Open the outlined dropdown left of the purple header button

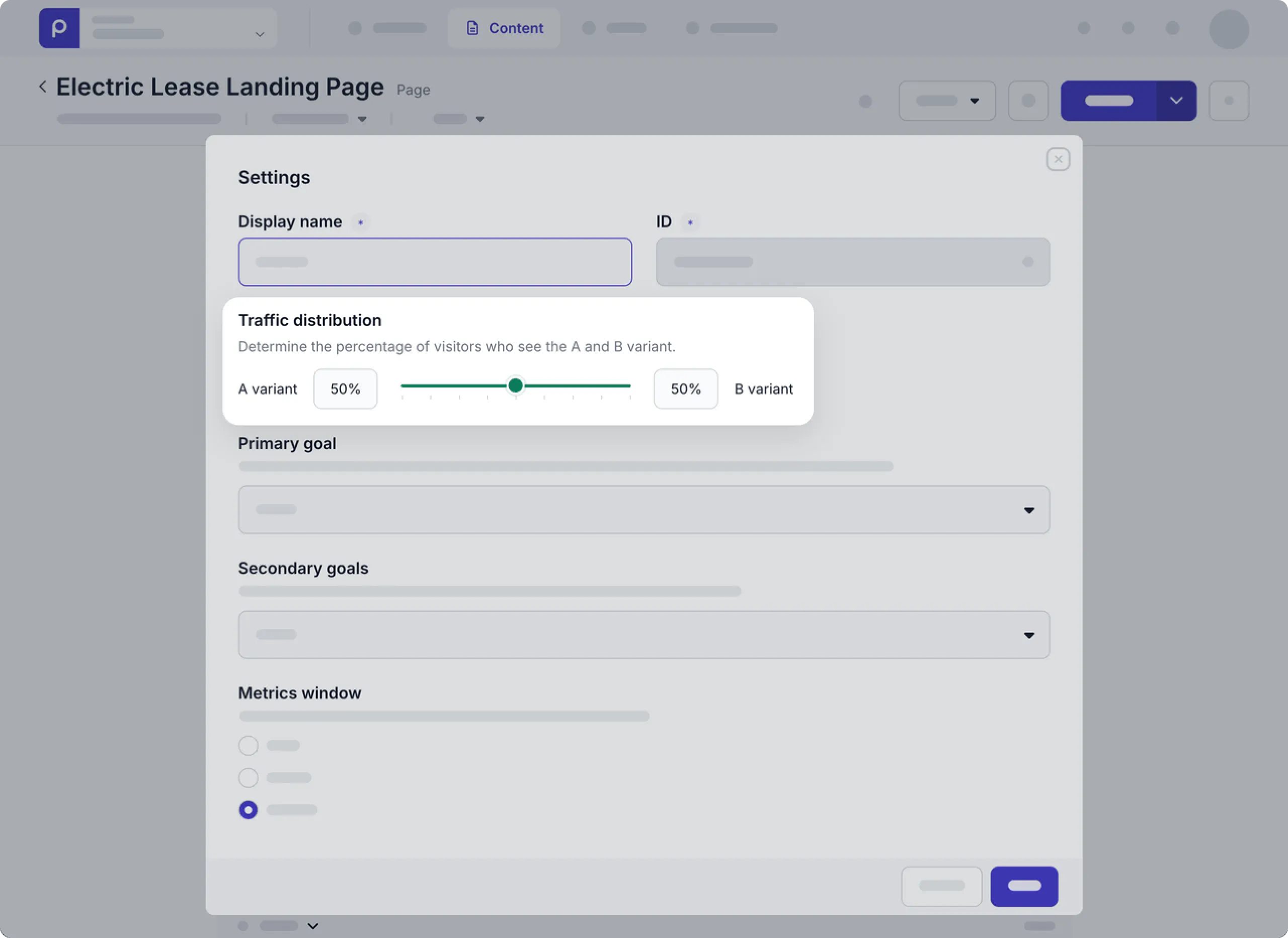coord(947,101)
